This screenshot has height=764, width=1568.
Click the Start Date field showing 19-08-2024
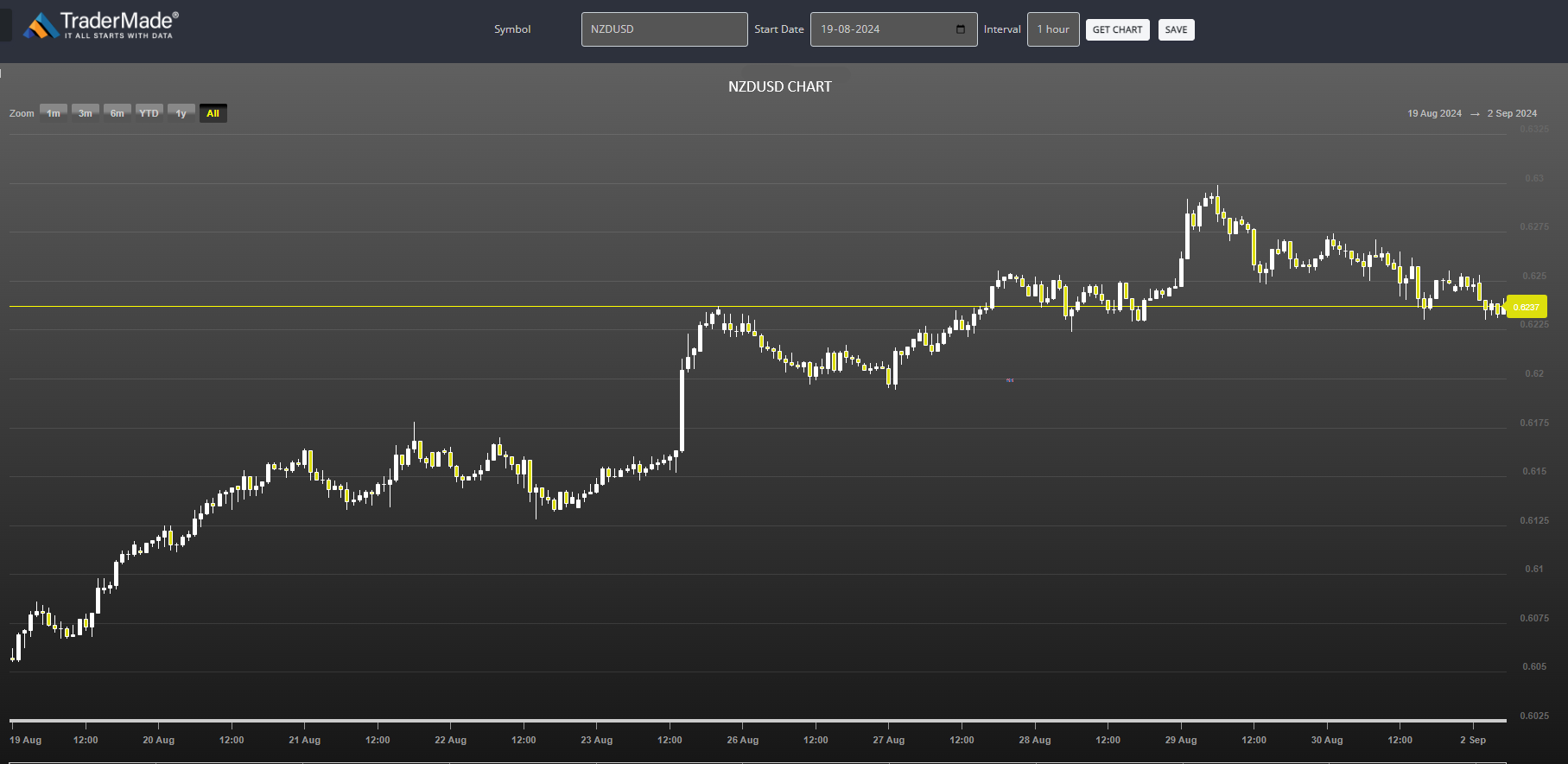(894, 29)
